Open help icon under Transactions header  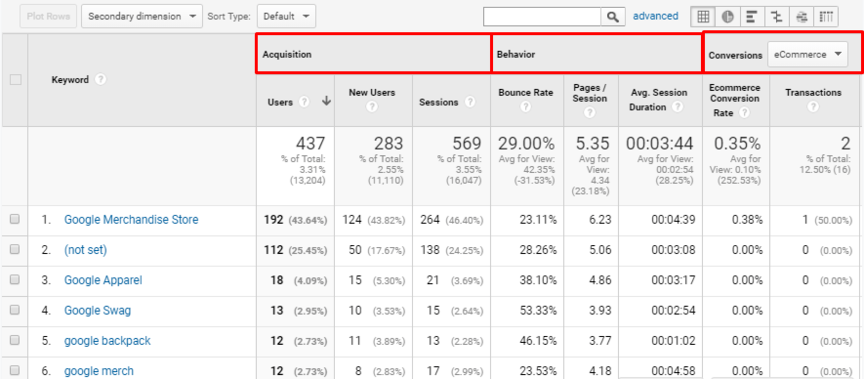813,107
